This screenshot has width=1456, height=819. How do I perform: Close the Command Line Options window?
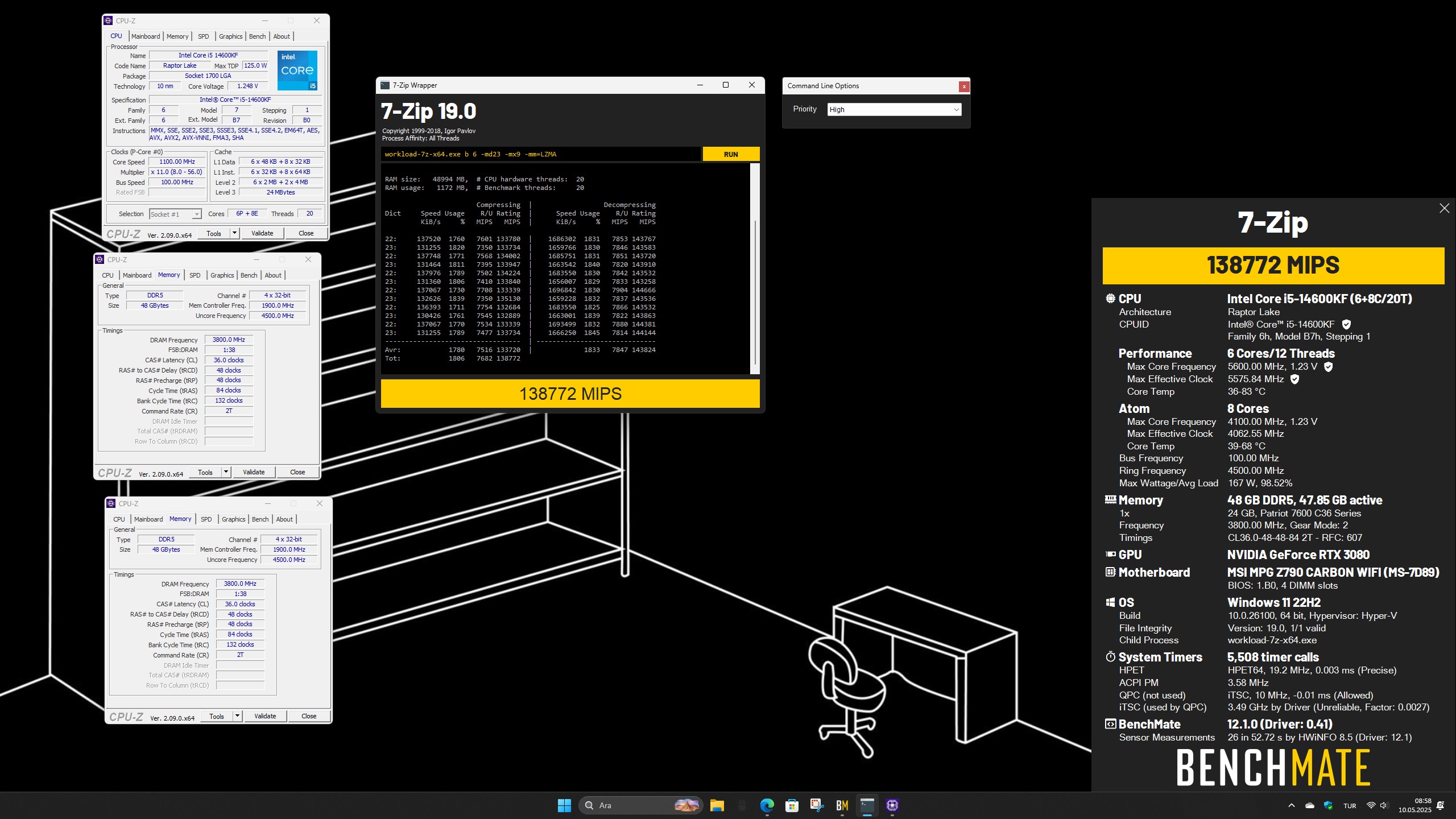click(963, 86)
